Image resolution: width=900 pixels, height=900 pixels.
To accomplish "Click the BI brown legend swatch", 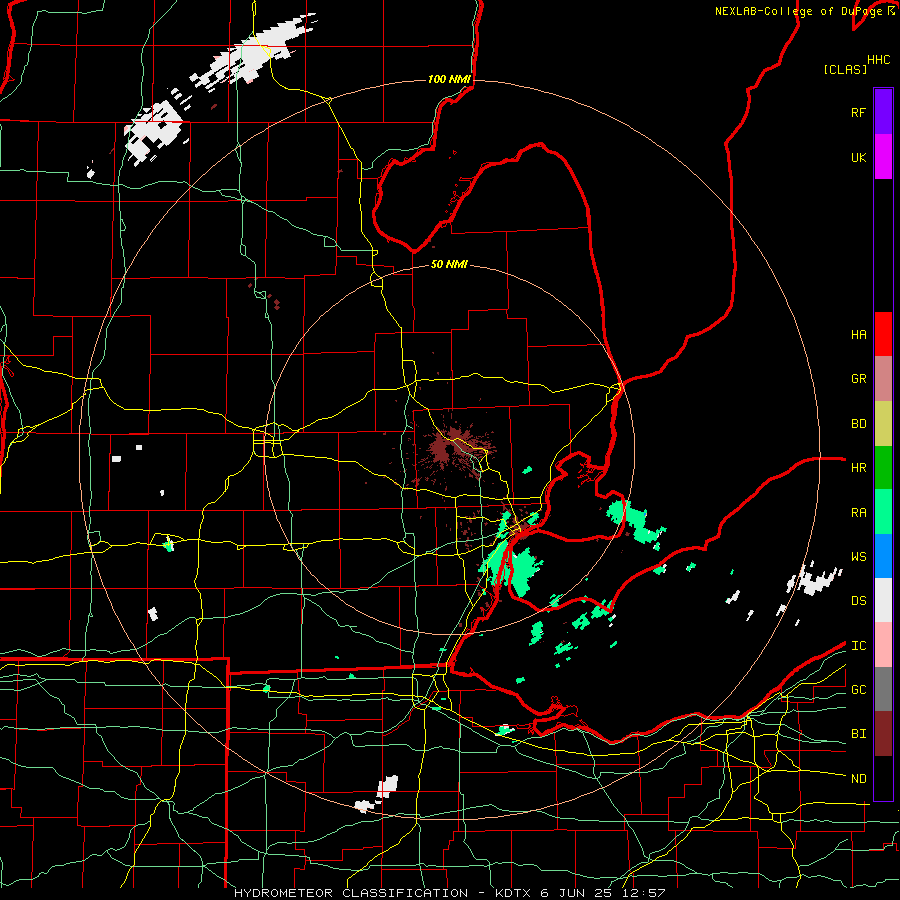I will (x=883, y=734).
